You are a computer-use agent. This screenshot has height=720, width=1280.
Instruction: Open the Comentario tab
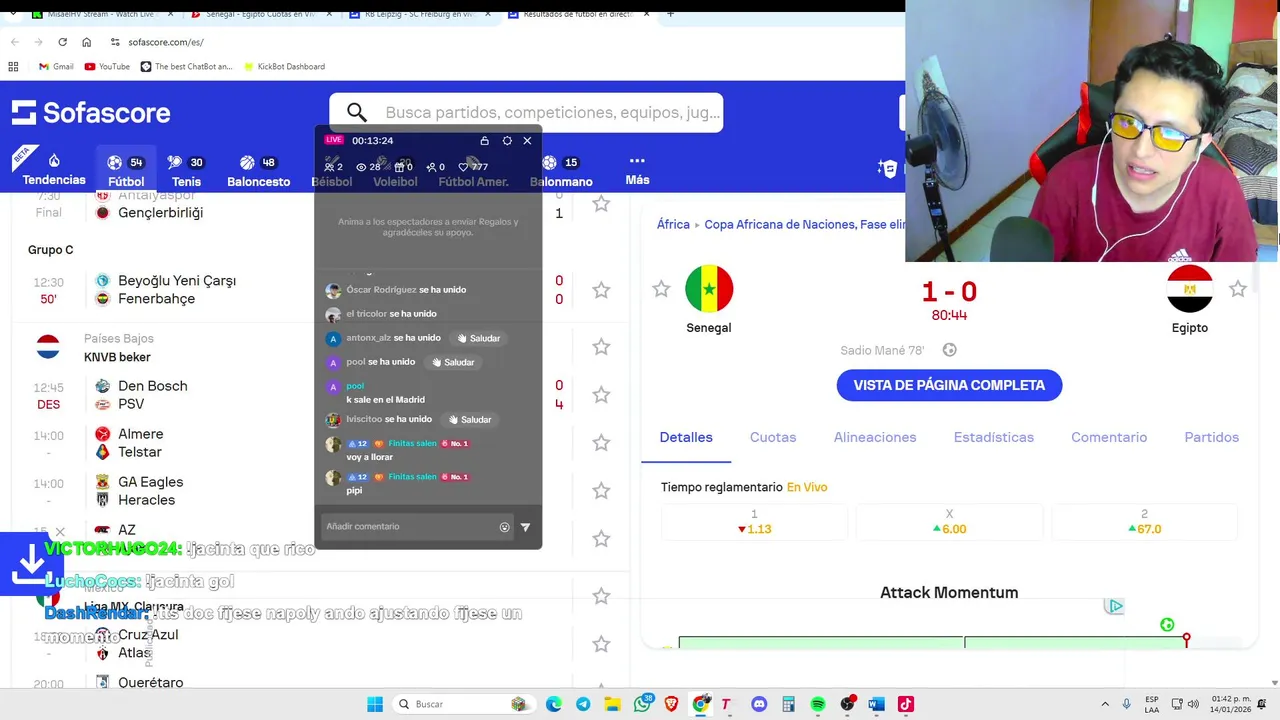coord(1109,437)
